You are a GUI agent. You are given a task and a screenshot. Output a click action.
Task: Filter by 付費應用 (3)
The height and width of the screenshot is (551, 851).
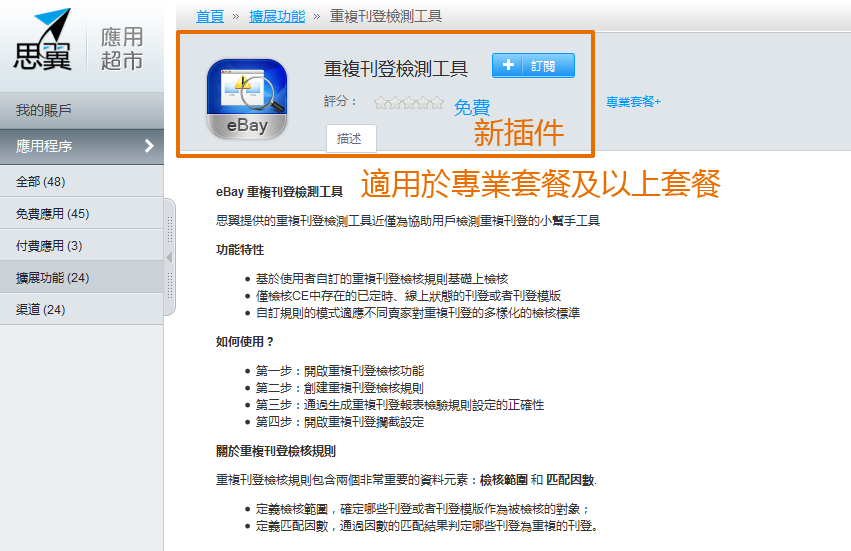82,245
